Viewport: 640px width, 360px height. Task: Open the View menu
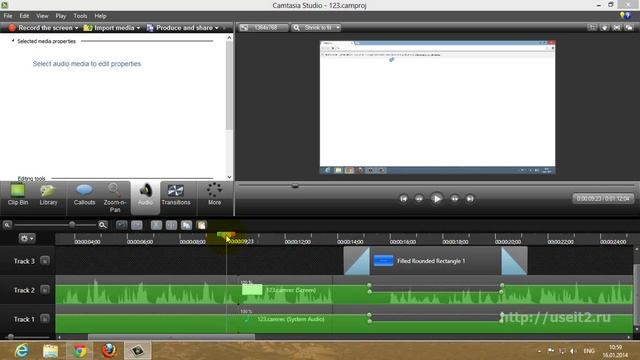click(x=42, y=16)
